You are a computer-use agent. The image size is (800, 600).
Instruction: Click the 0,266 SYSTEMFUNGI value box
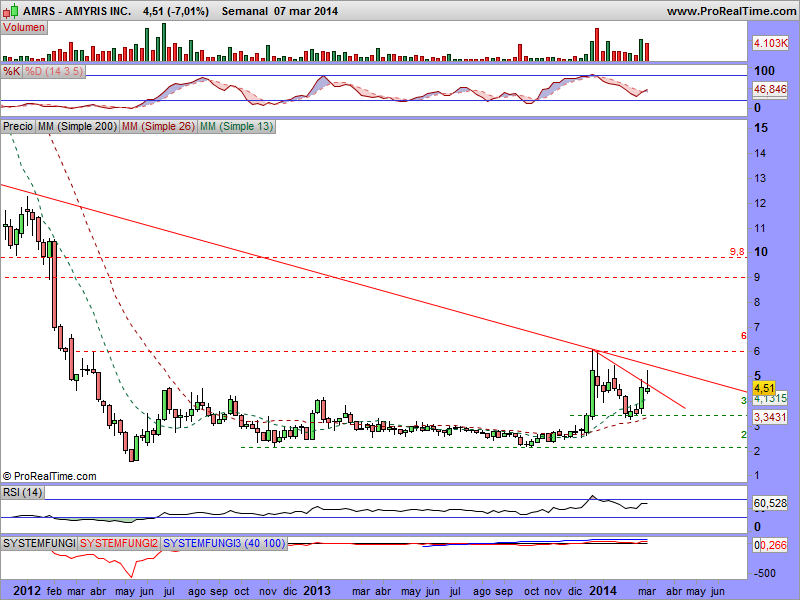(x=770, y=545)
